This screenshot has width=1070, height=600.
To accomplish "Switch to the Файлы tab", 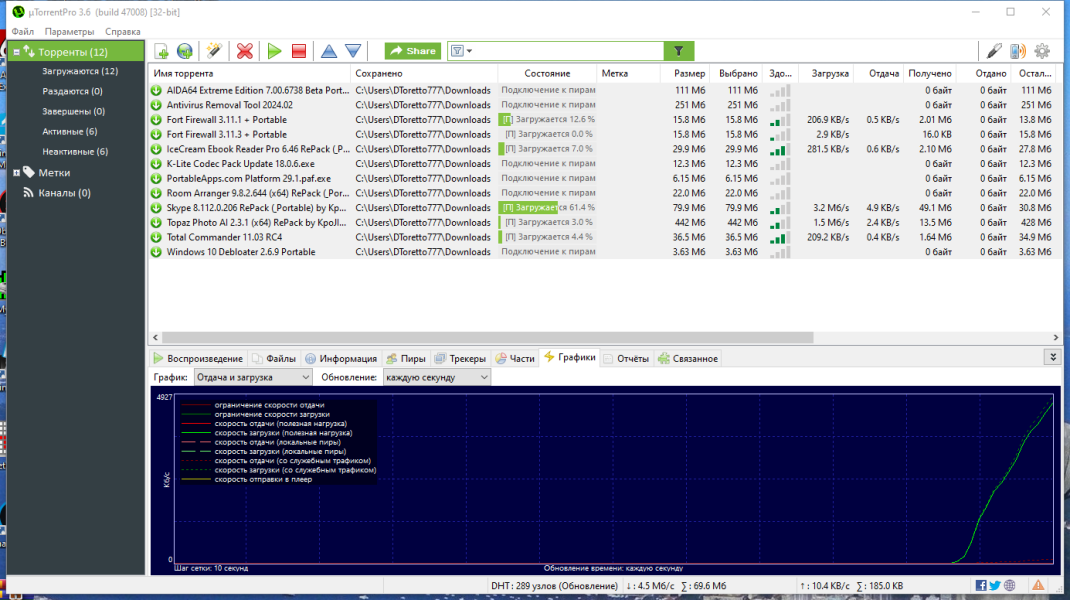I will pyautogui.click(x=274, y=358).
